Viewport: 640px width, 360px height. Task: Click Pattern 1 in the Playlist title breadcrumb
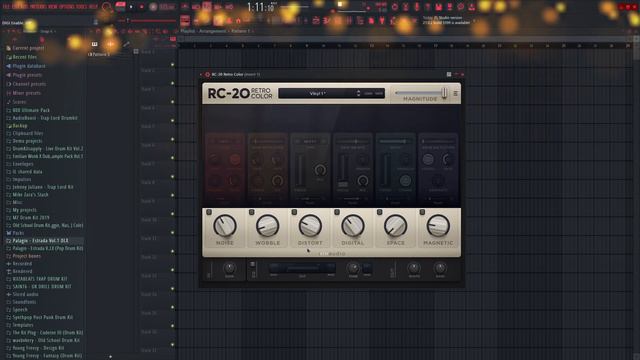tap(240, 31)
